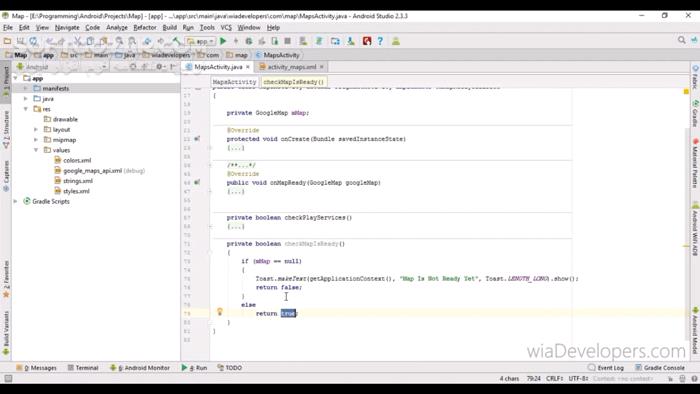Click the Paste toolbar icon
The height and width of the screenshot is (394, 700).
pyautogui.click(x=104, y=41)
